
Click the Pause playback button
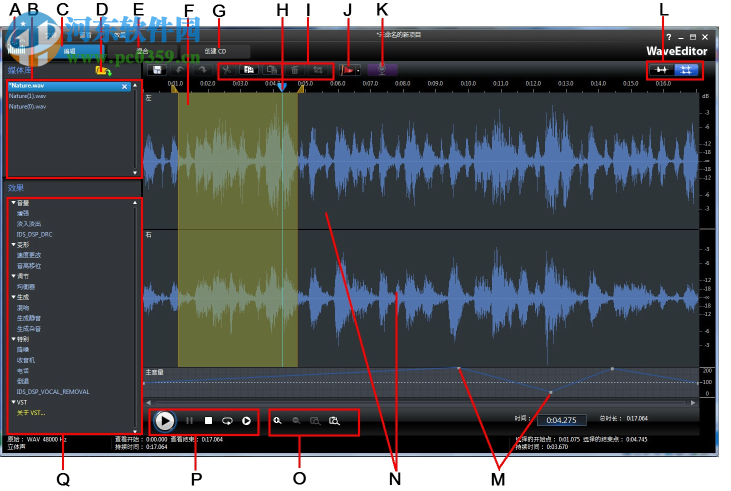[x=189, y=421]
